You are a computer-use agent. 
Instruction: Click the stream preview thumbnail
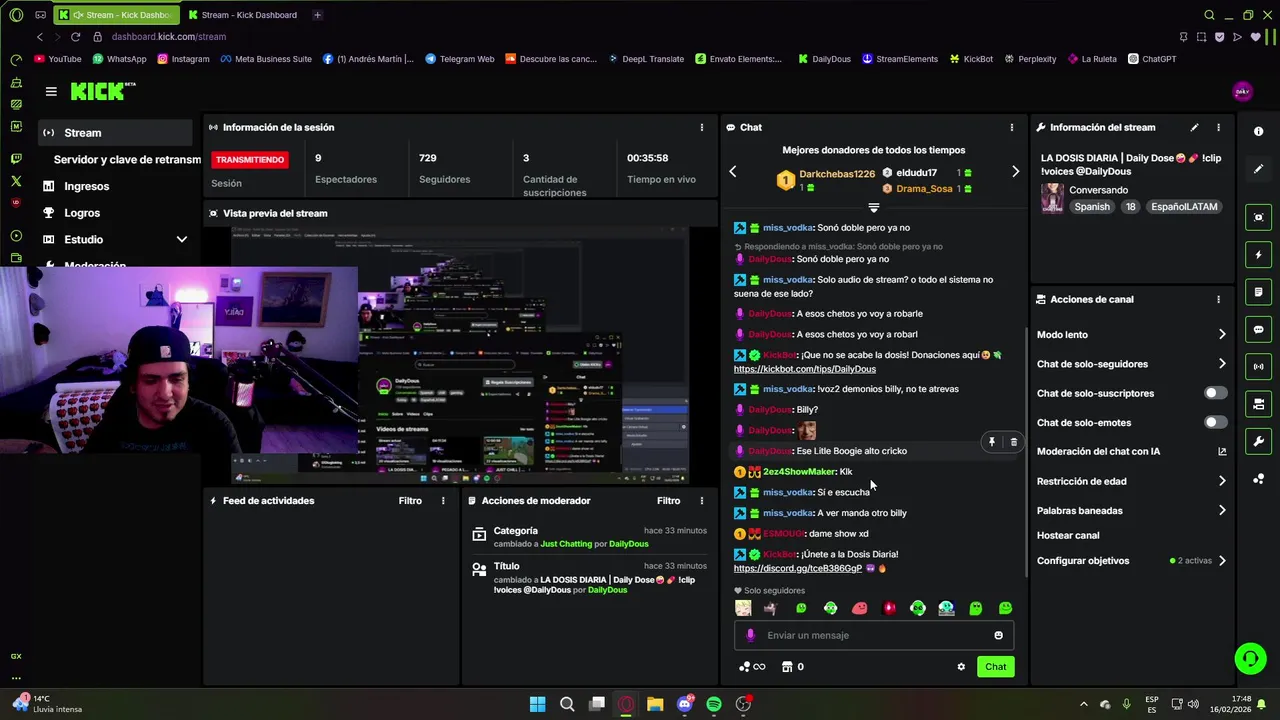point(460,354)
